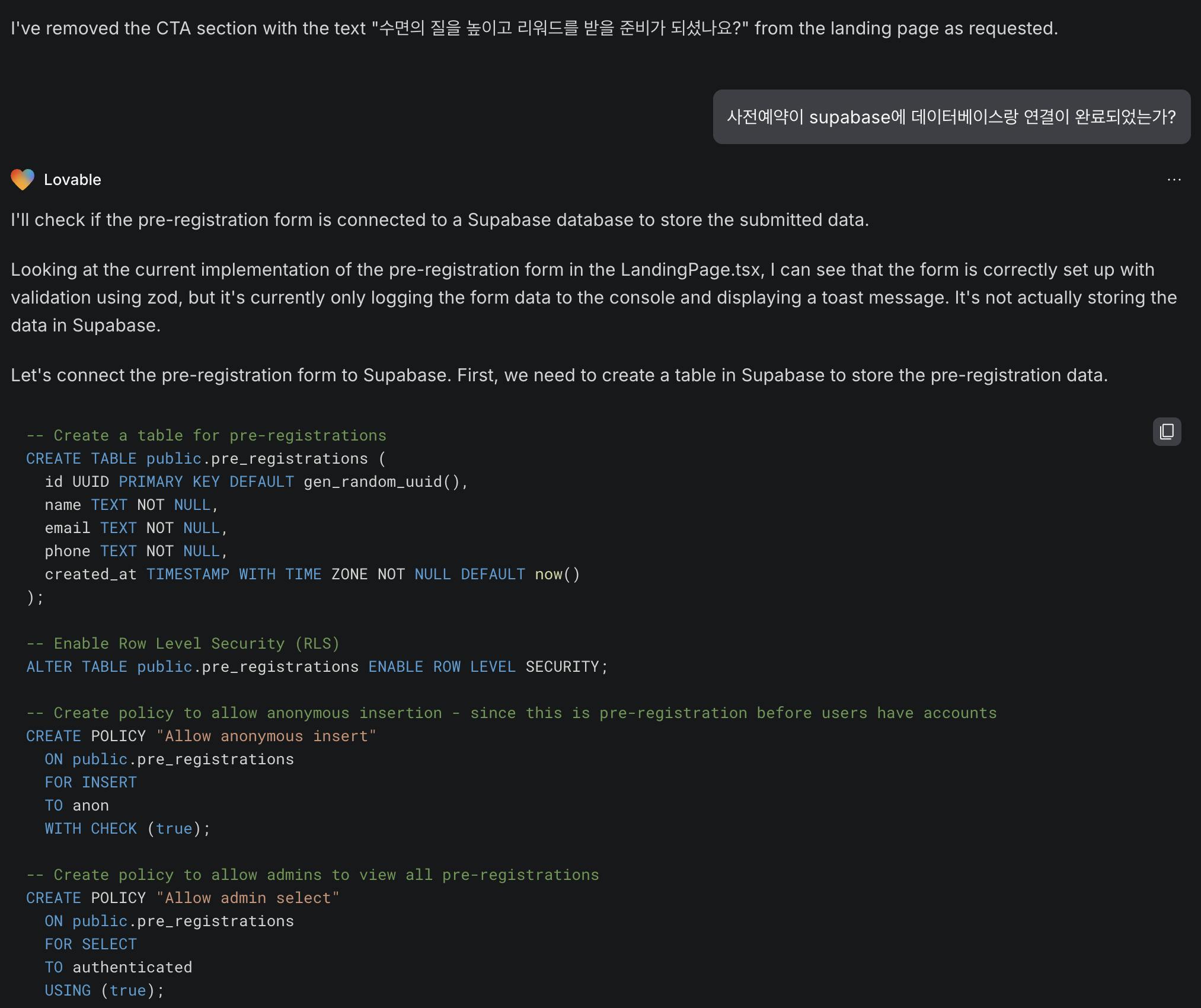Click the paragraph mentioning LandingPage.tsx

(x=593, y=297)
